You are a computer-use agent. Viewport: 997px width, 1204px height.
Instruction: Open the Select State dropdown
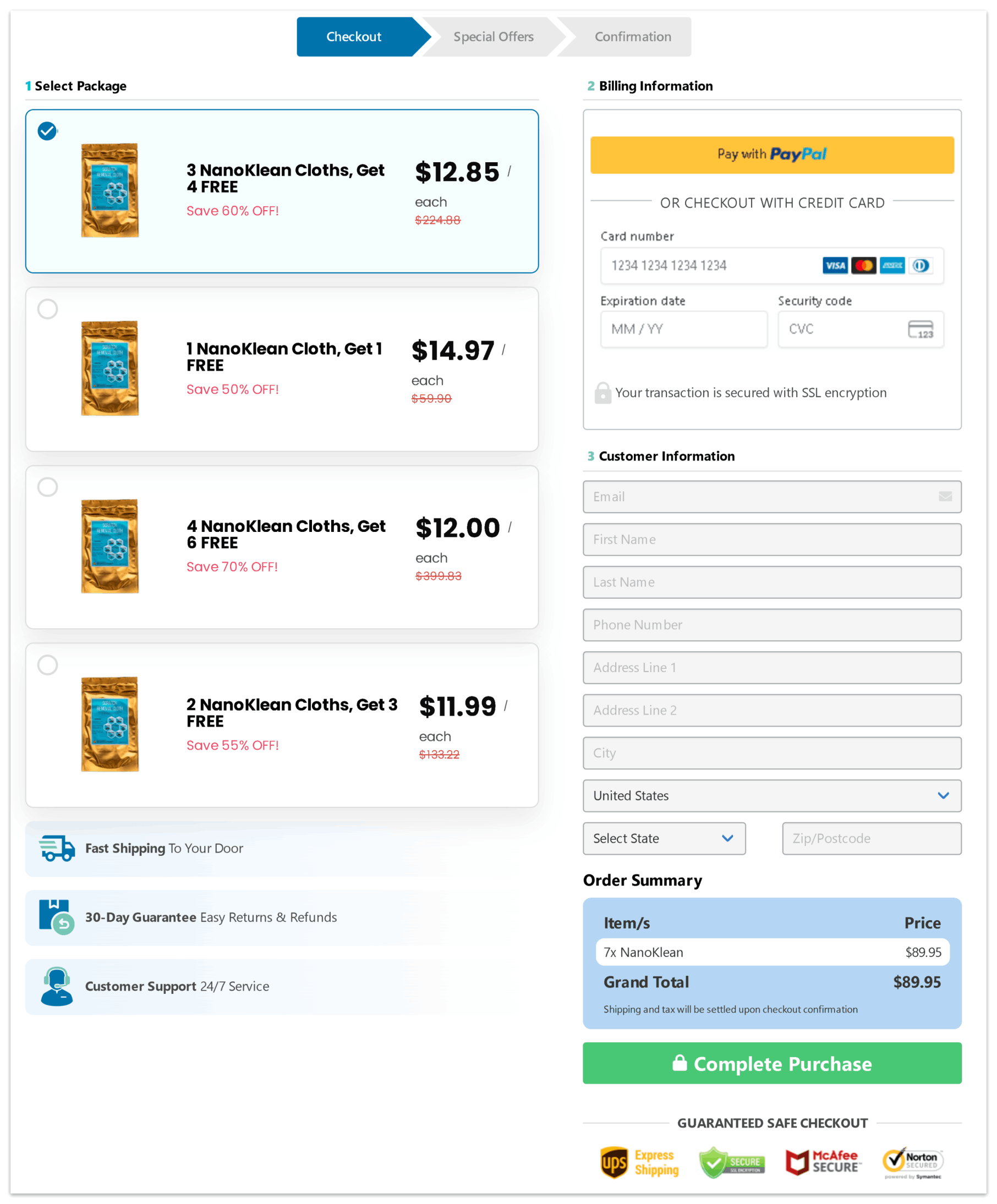pyautogui.click(x=664, y=838)
